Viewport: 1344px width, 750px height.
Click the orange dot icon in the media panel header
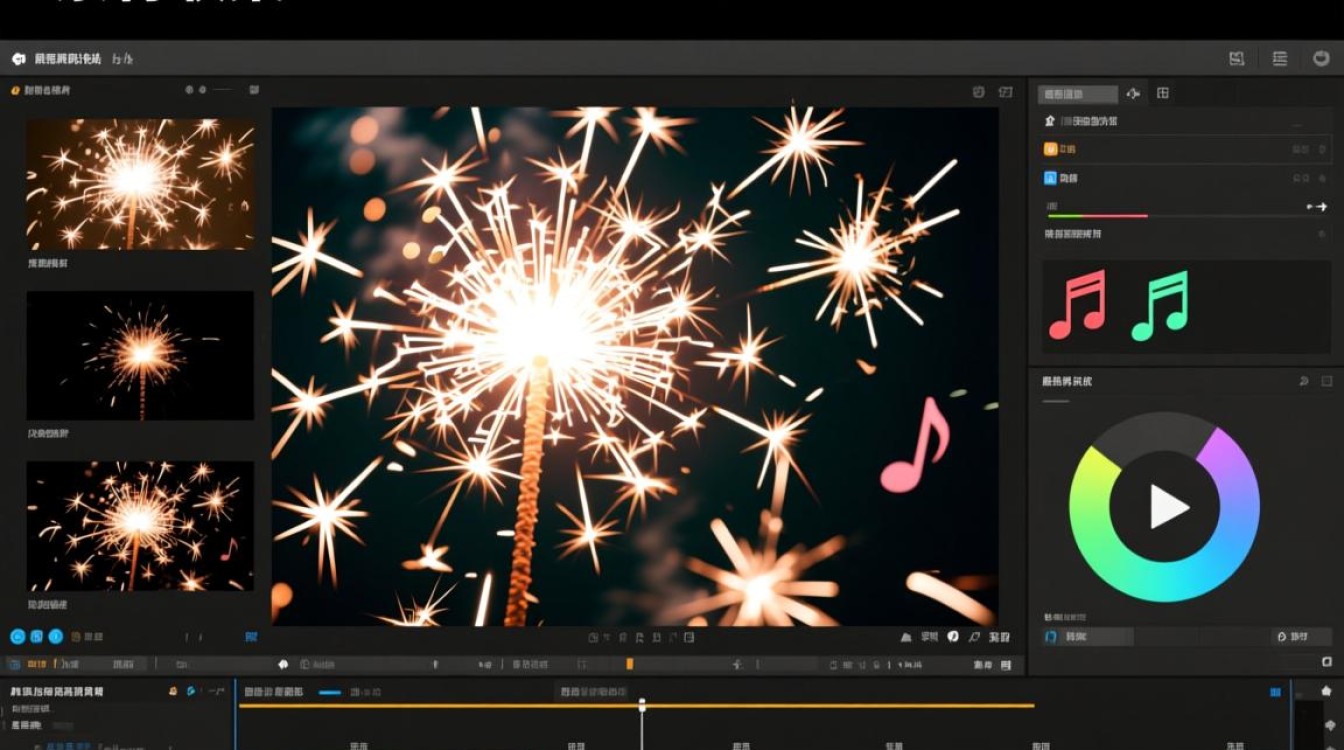pos(16,91)
